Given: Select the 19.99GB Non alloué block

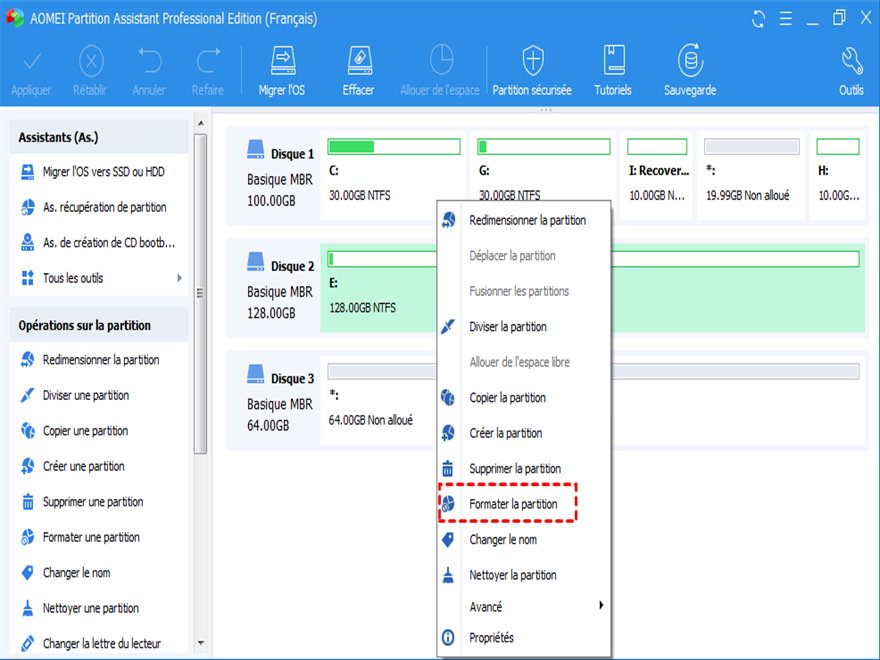Looking at the screenshot, I should coord(751,175).
